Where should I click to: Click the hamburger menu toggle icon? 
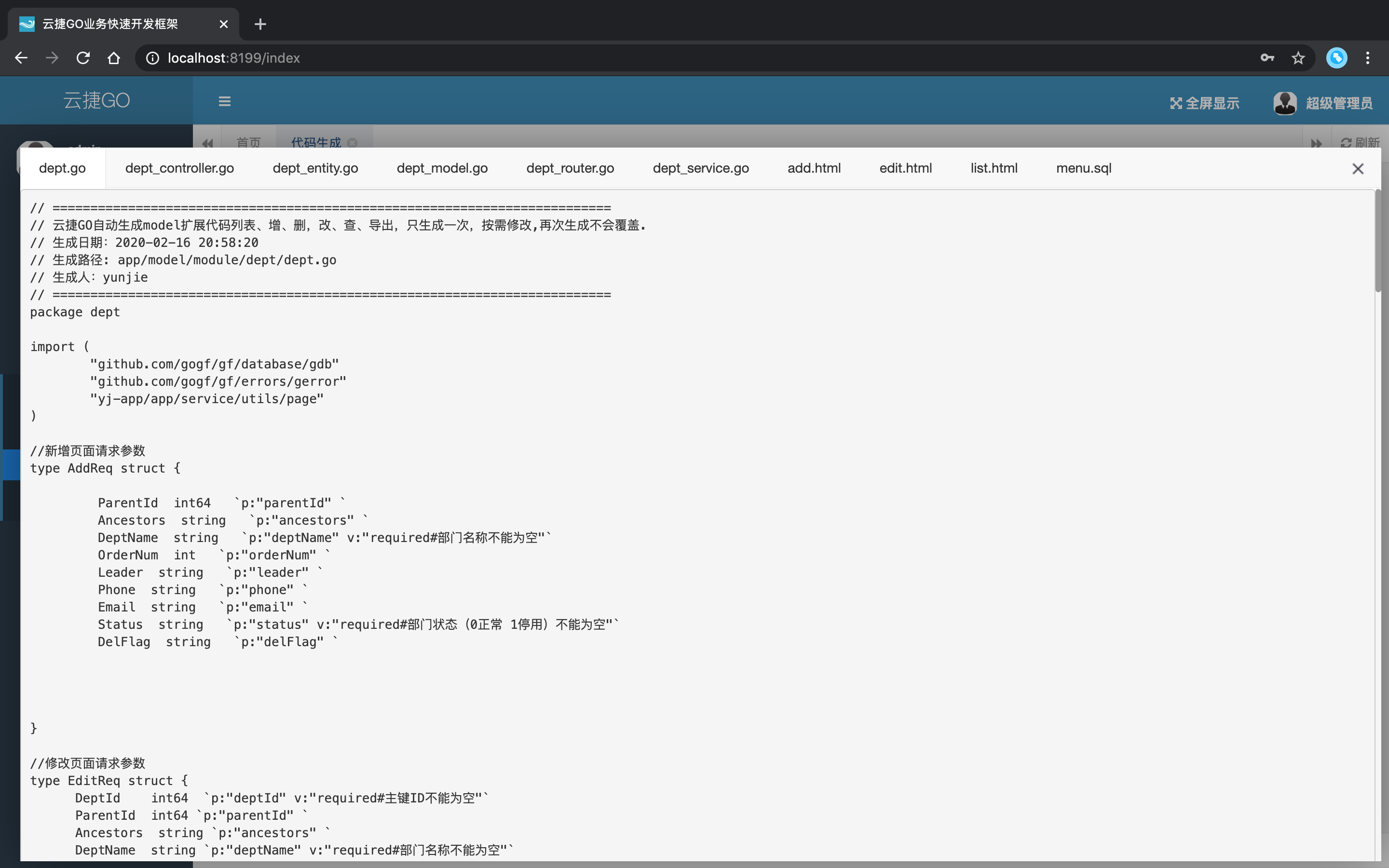224,102
